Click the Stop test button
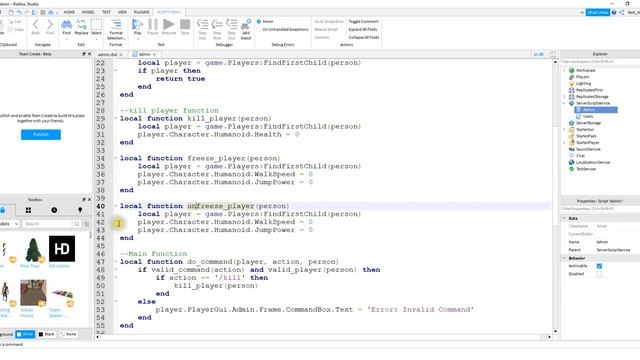The width and height of the screenshot is (640, 360). [x=185, y=25]
